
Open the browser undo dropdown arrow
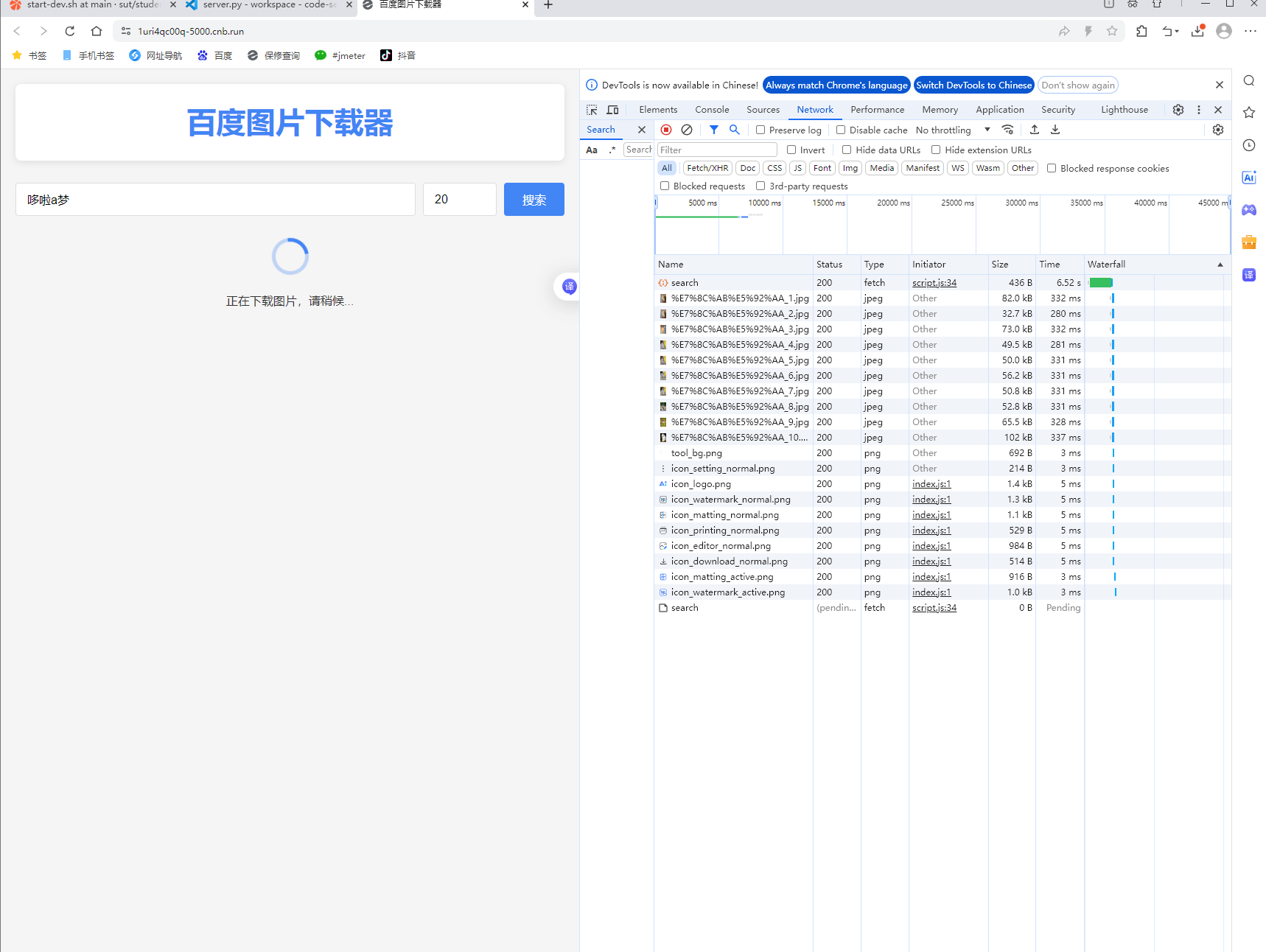tap(1177, 31)
